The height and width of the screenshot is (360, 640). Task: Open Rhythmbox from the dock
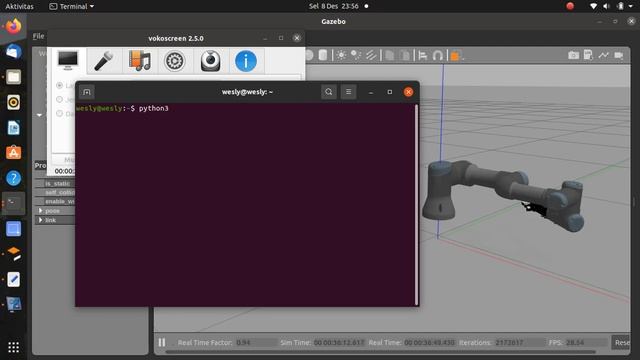13,102
